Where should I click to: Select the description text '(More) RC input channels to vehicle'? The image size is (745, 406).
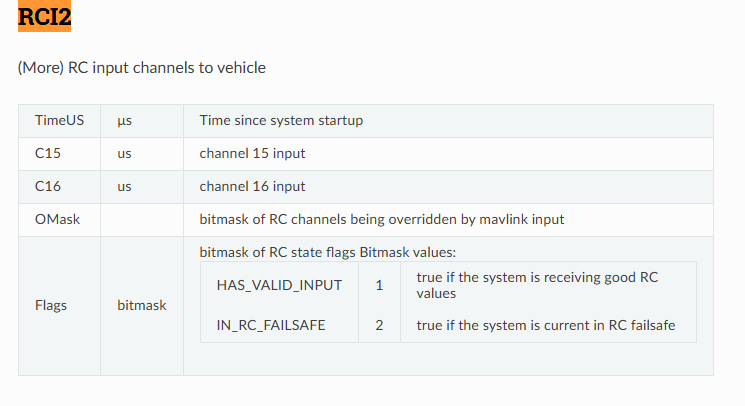pos(142,68)
